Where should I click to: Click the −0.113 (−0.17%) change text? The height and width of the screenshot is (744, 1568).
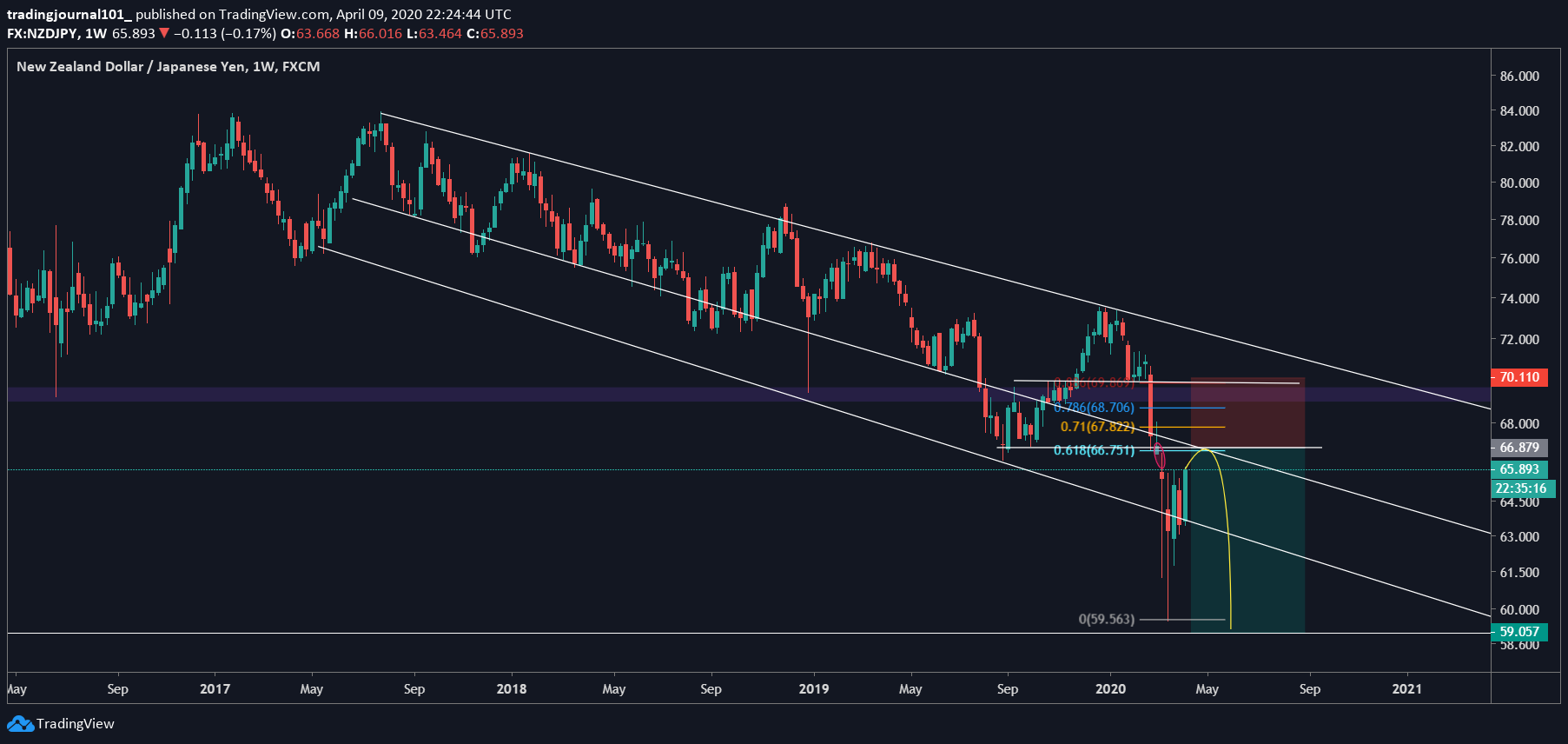(225, 33)
